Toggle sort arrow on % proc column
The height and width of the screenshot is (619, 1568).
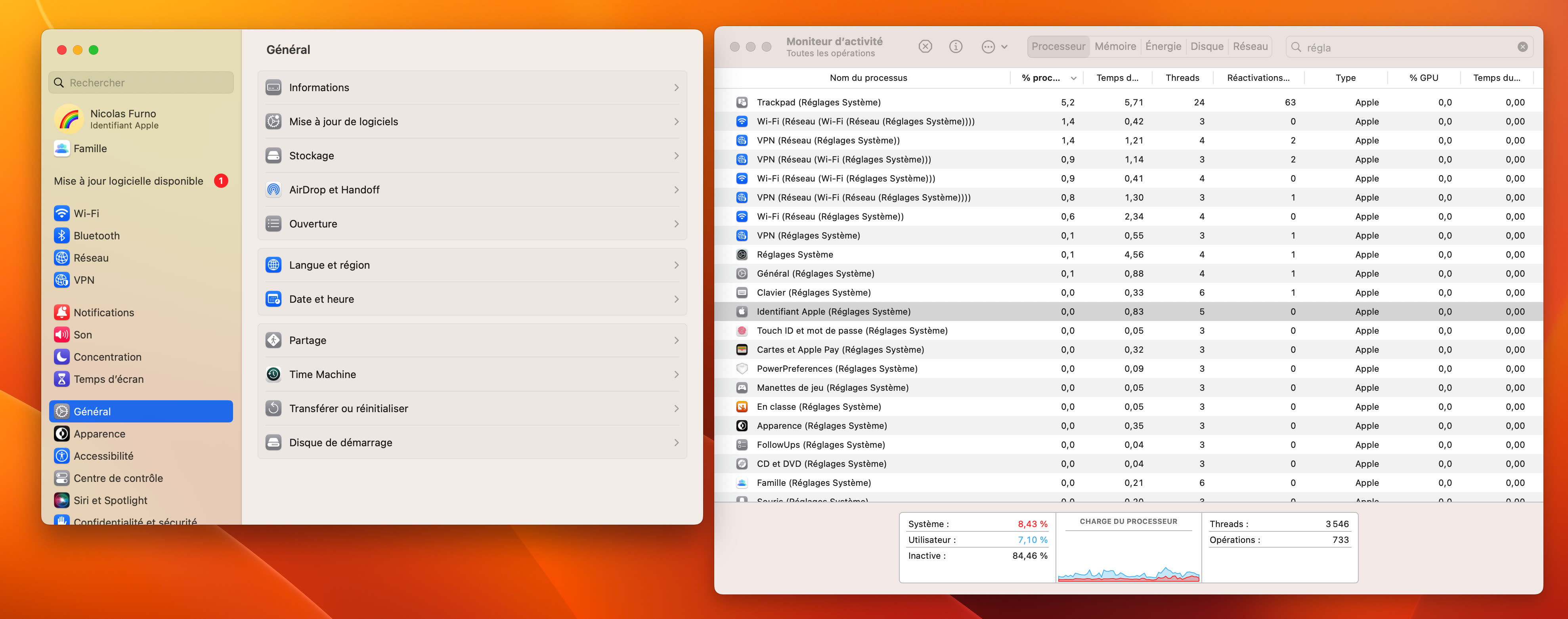coord(1073,78)
